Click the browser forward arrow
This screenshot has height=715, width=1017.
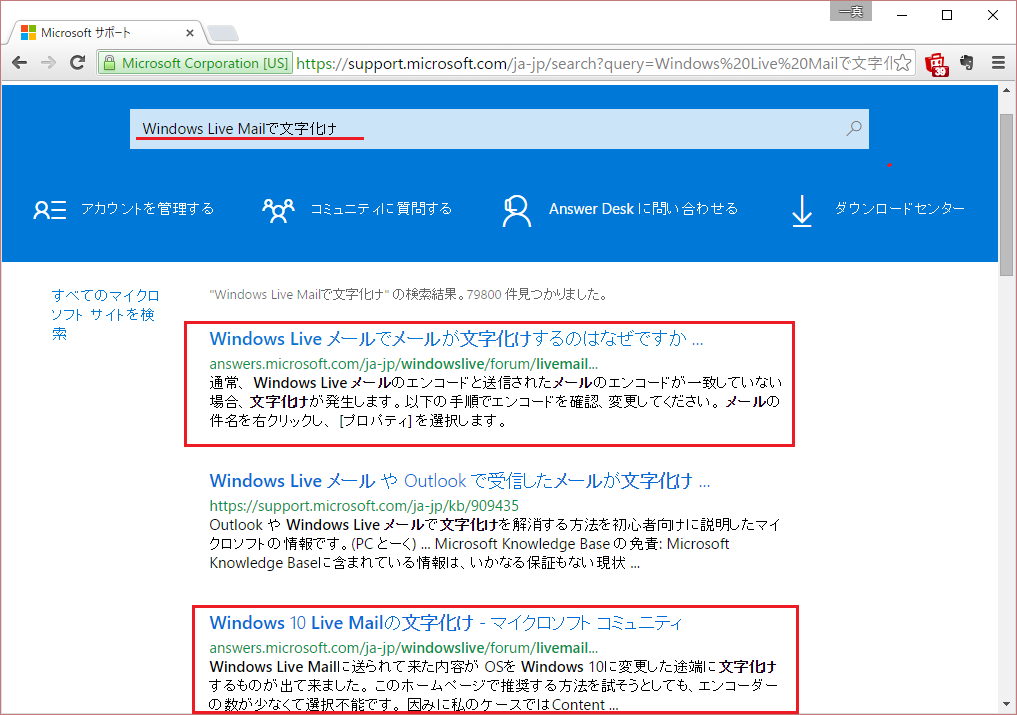pos(48,63)
